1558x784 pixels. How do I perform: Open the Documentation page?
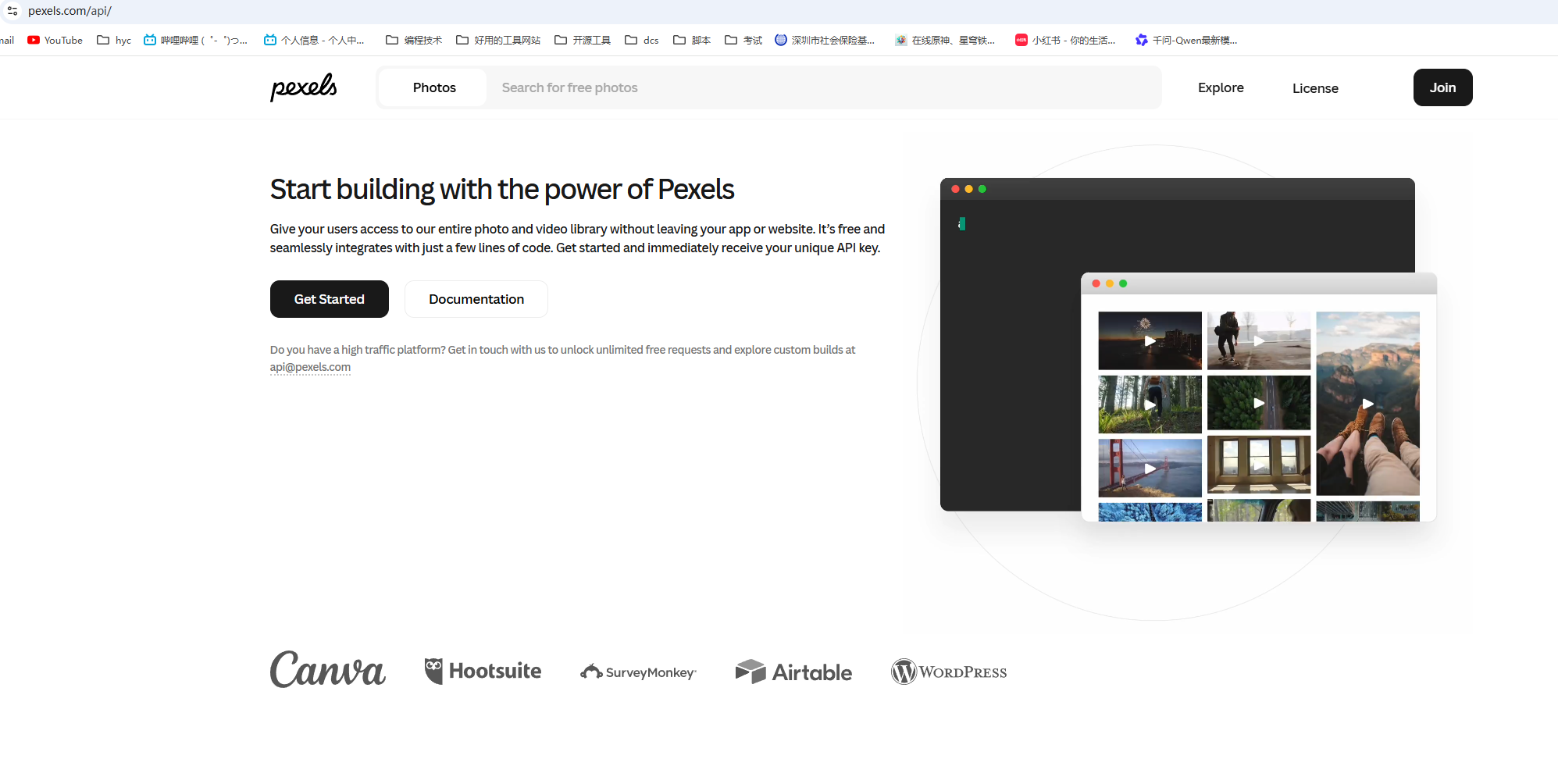(476, 299)
